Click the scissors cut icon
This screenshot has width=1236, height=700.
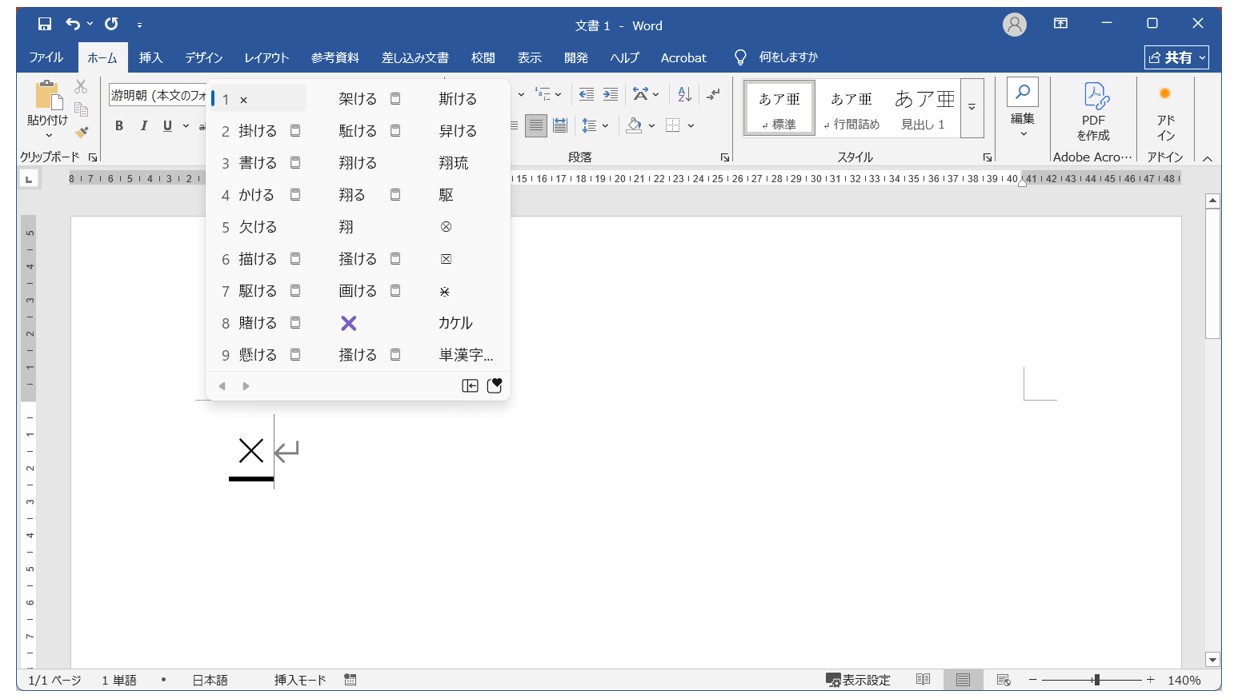click(x=81, y=88)
